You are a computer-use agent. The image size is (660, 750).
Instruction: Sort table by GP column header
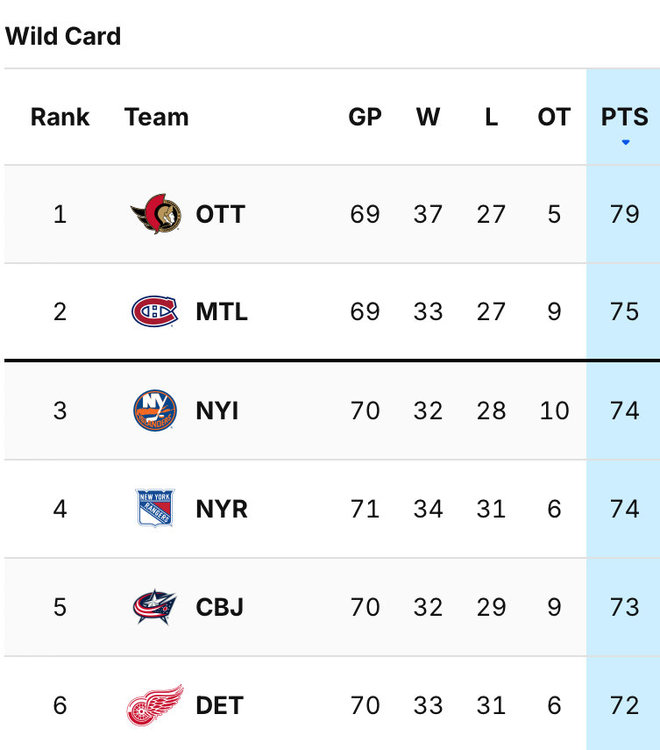(365, 117)
